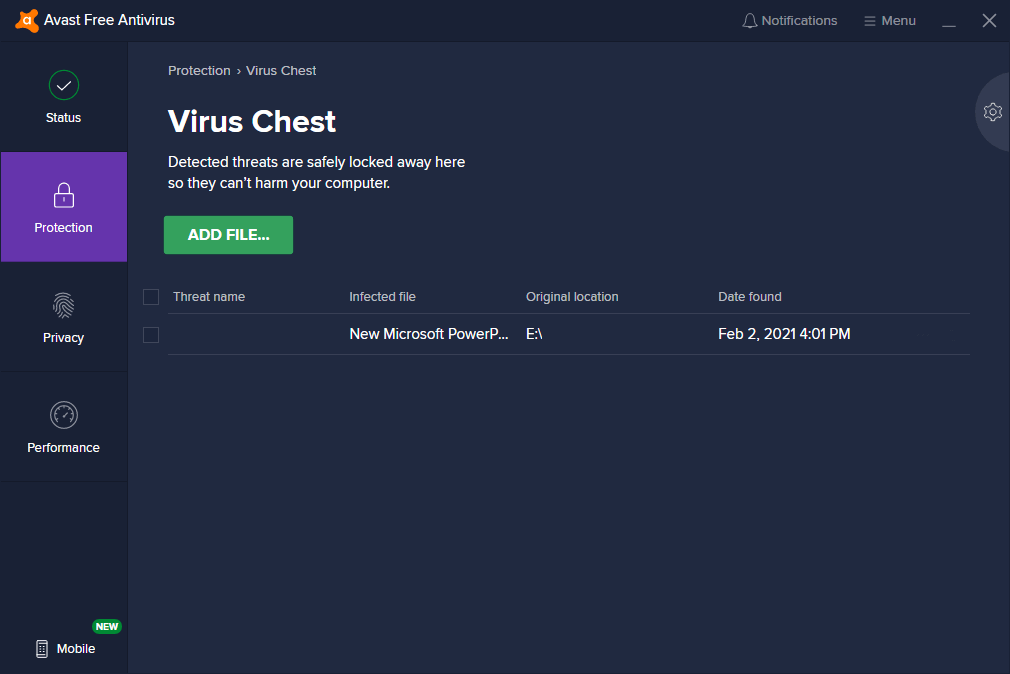Screen dimensions: 1010x674
Task: Click the ADD FILE... button
Action: point(228,235)
